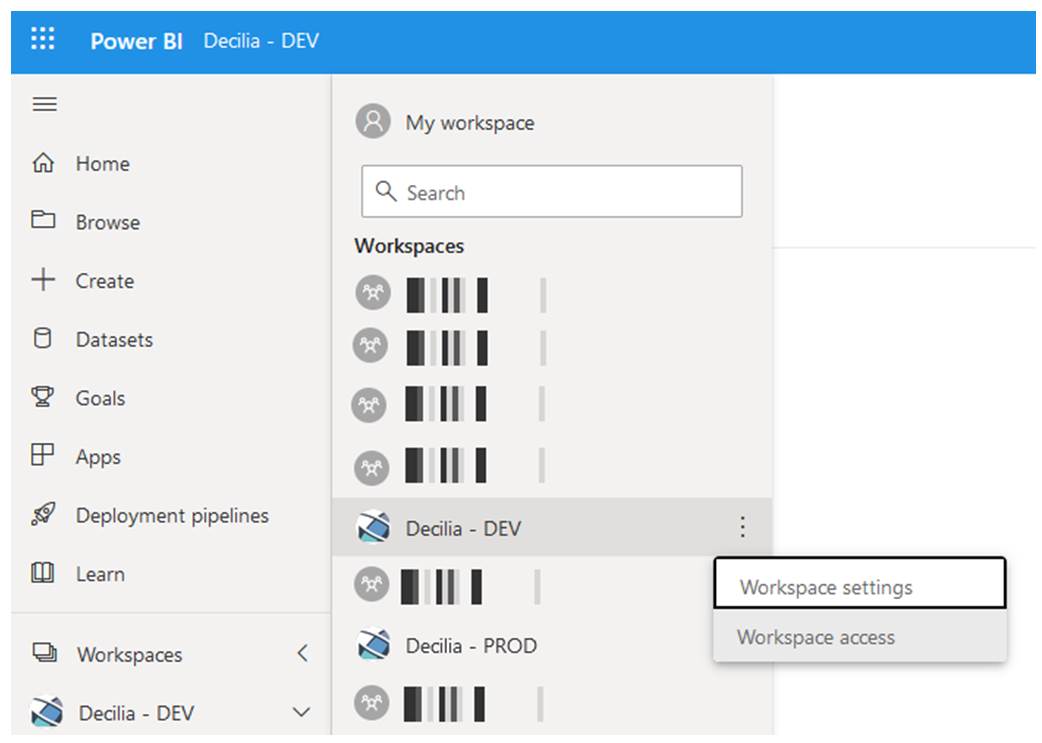Viewport: 1042px width, 743px height.
Task: Click the Deployment pipelines rocket icon
Action: [x=43, y=514]
